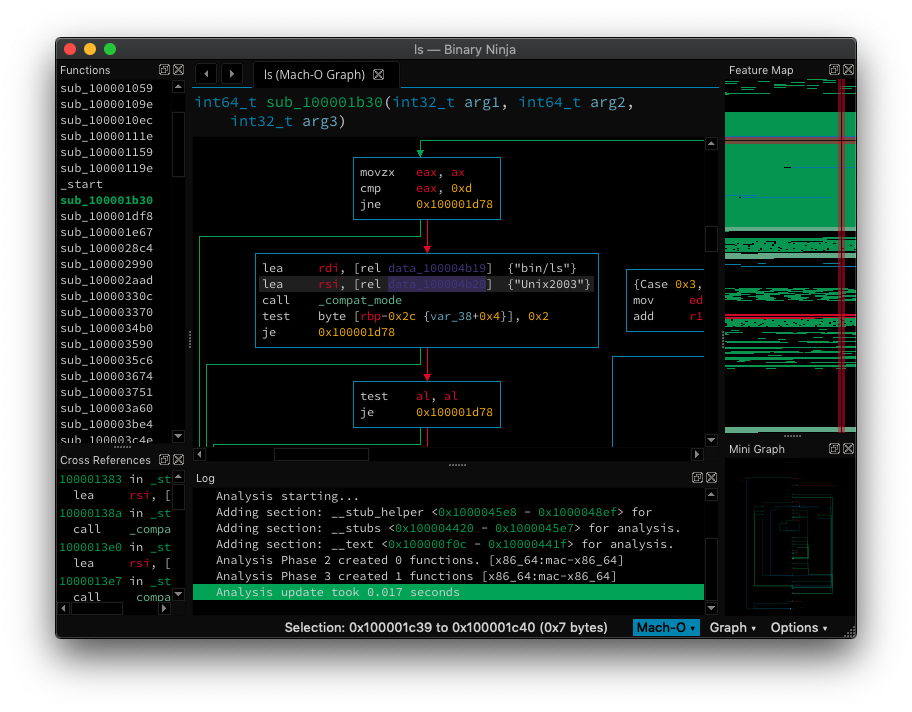Screen dimensions: 912x712
Task: Float the Feature Map panel
Action: point(833,70)
